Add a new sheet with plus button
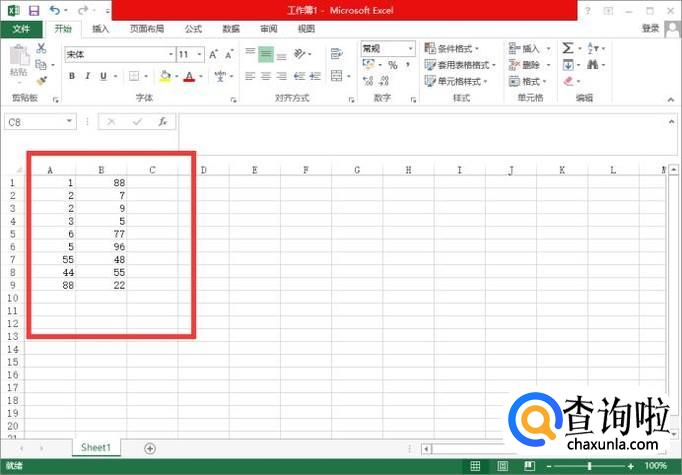The height and width of the screenshot is (475, 682). coord(150,448)
